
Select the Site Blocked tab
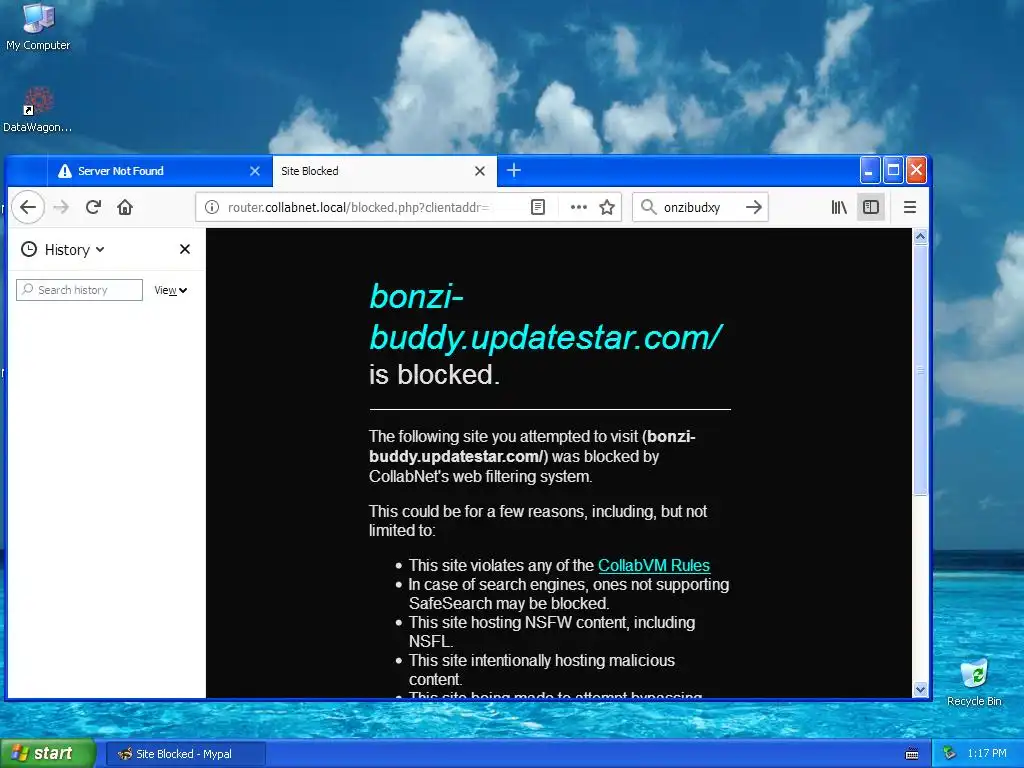(x=384, y=171)
